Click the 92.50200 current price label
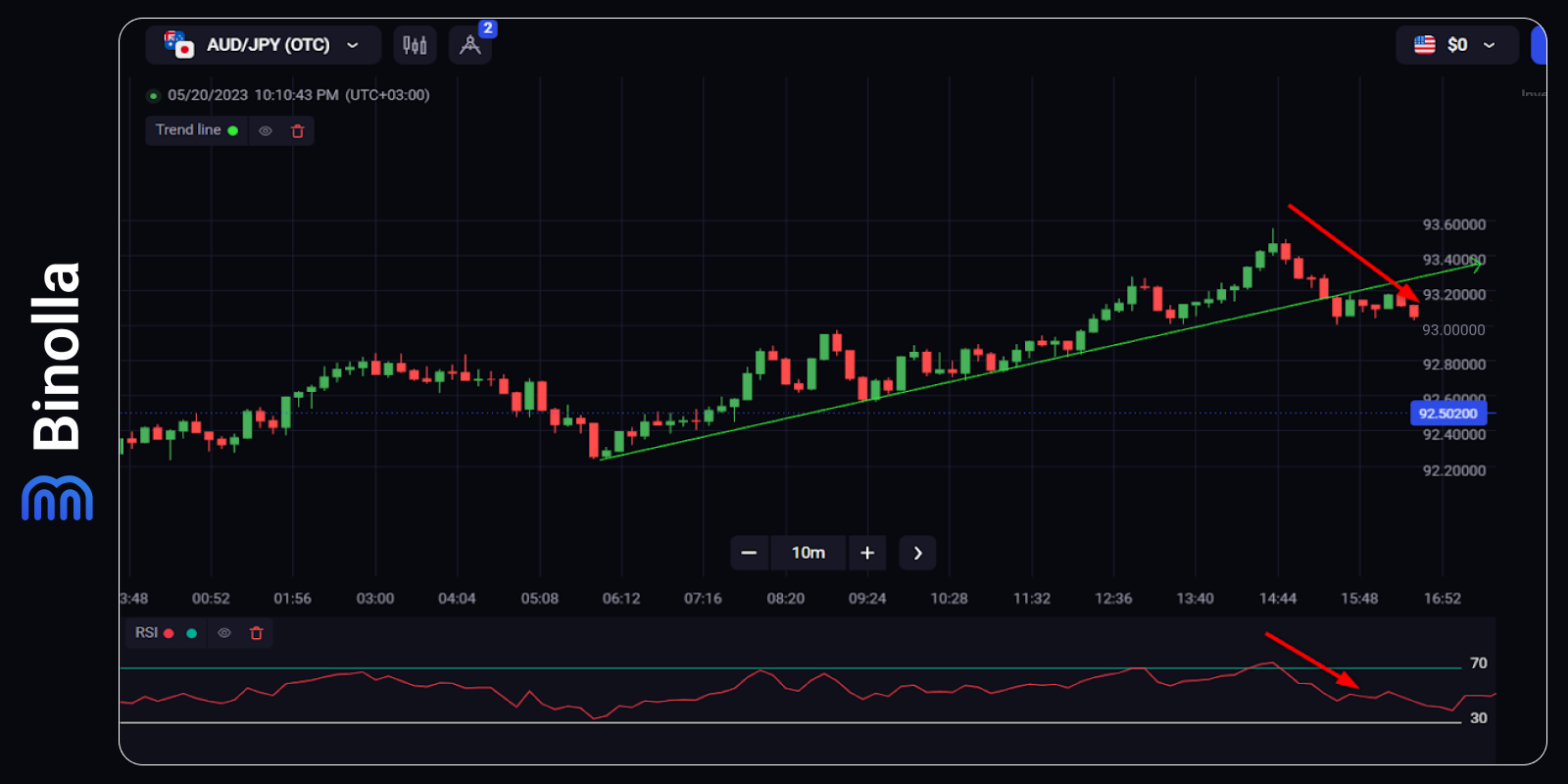 (x=1447, y=414)
